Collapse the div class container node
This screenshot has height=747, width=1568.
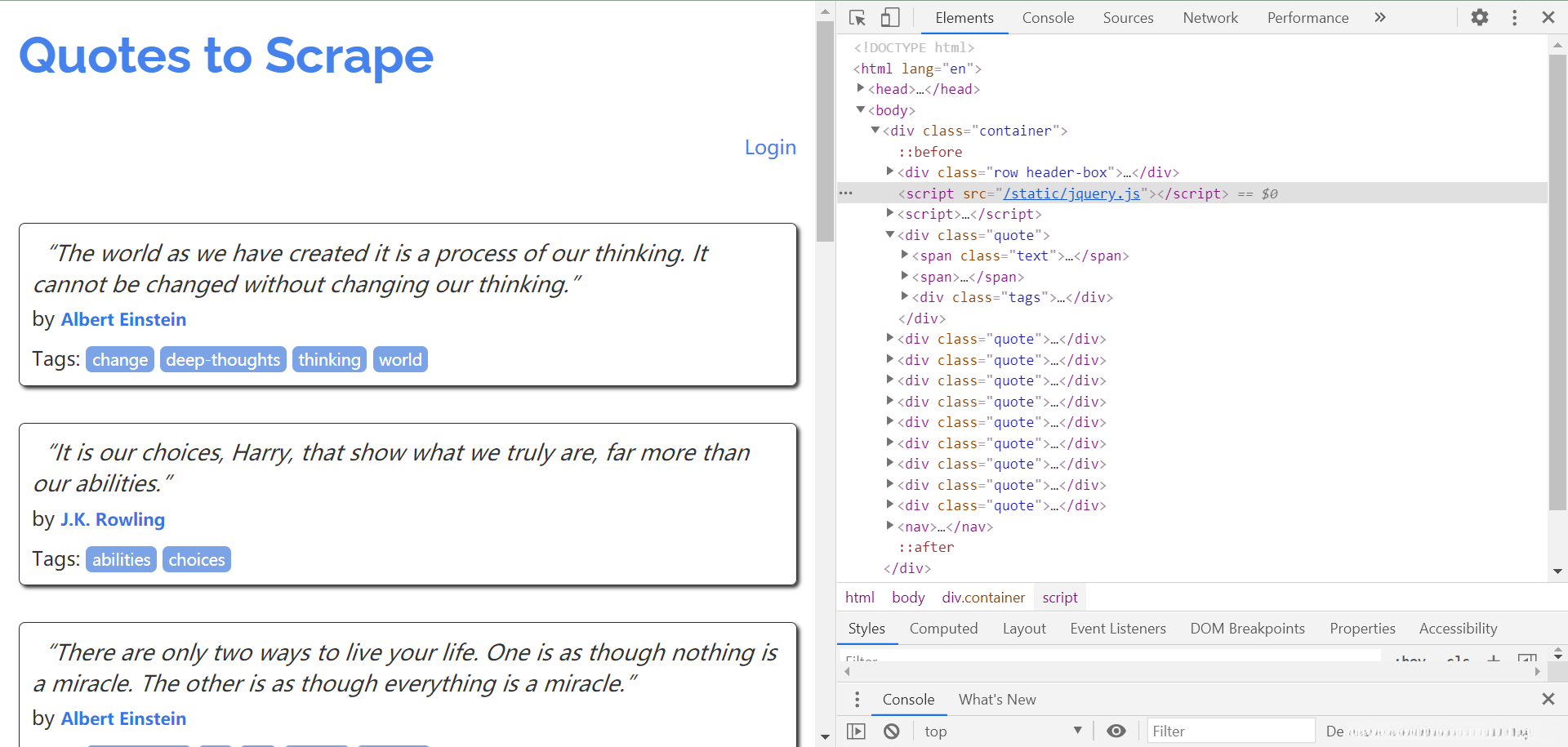(x=875, y=131)
